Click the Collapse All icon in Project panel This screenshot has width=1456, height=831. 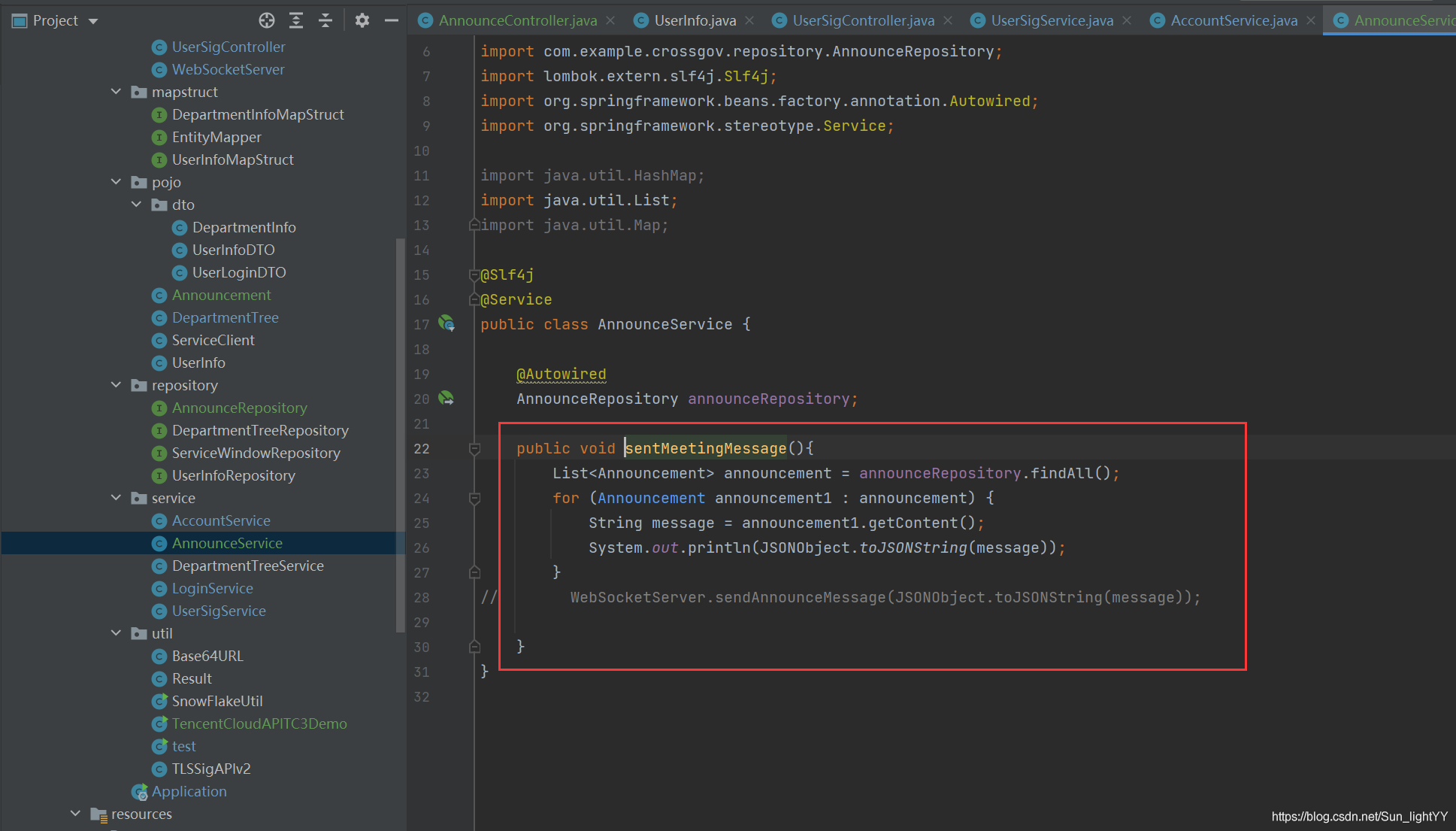pos(325,20)
